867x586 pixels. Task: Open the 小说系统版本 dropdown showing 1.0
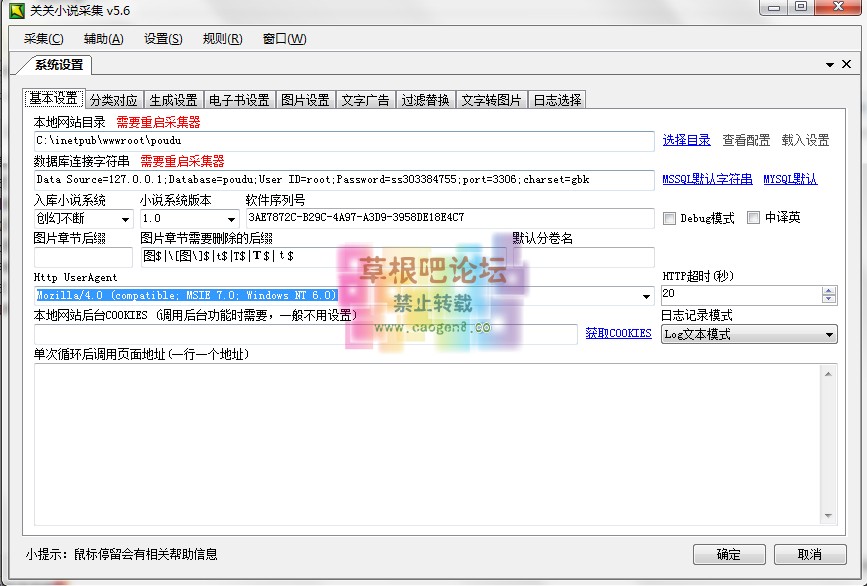pos(229,217)
